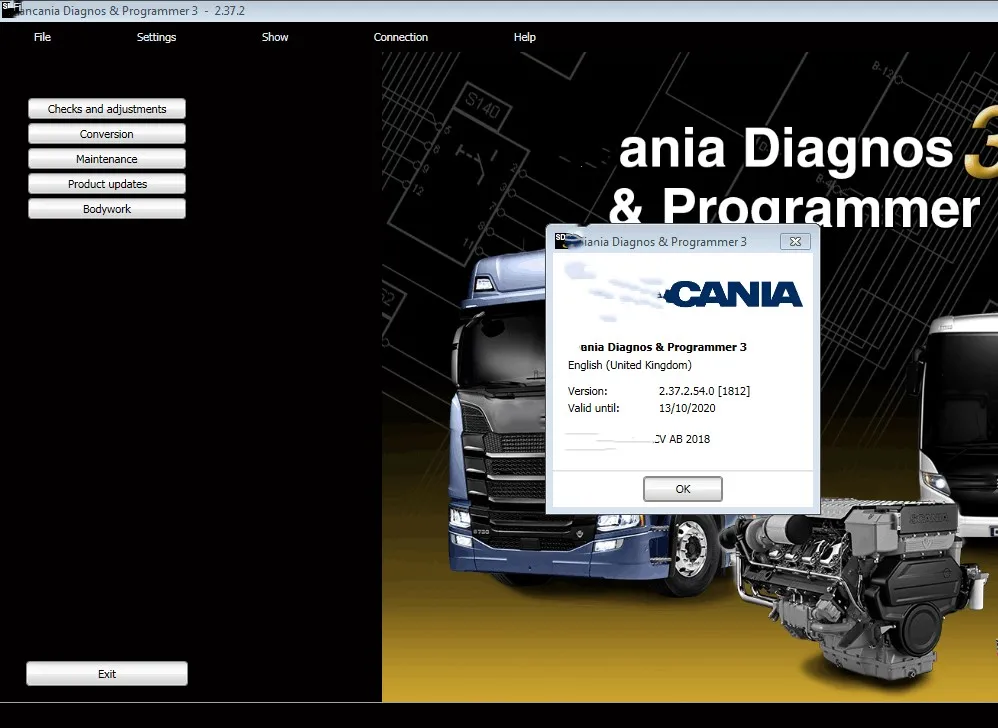Image resolution: width=998 pixels, height=728 pixels.
Task: Click the Scania logo in the about dialog
Action: pyautogui.click(x=734, y=293)
